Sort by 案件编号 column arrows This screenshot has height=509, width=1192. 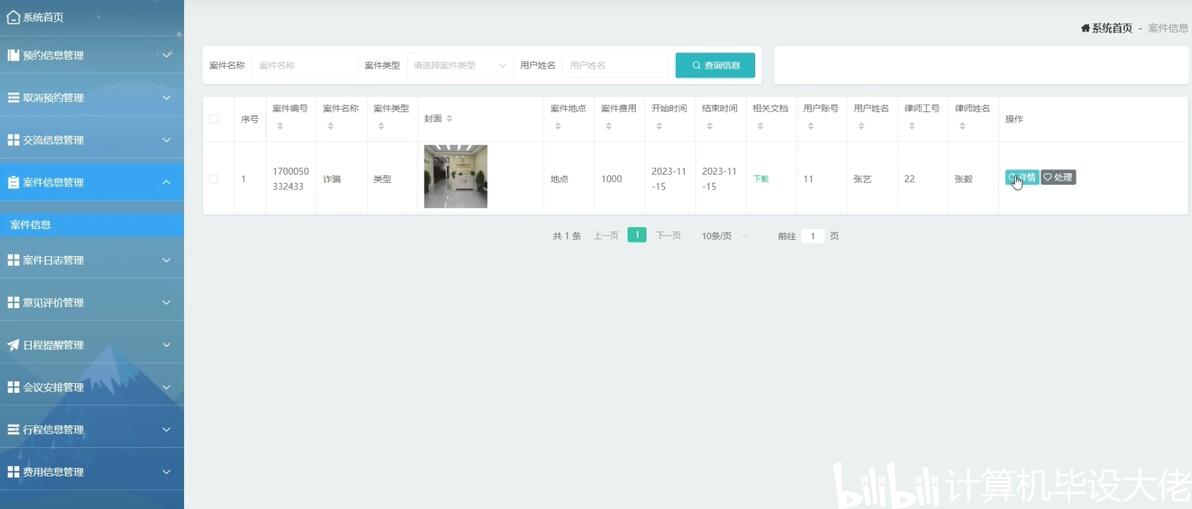tap(280, 126)
